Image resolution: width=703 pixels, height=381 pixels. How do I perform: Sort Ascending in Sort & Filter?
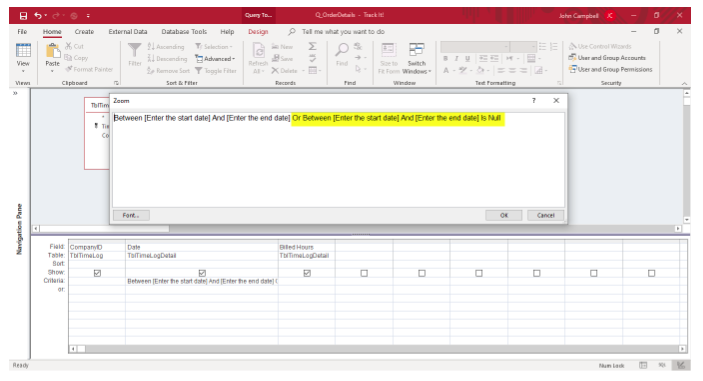165,47
